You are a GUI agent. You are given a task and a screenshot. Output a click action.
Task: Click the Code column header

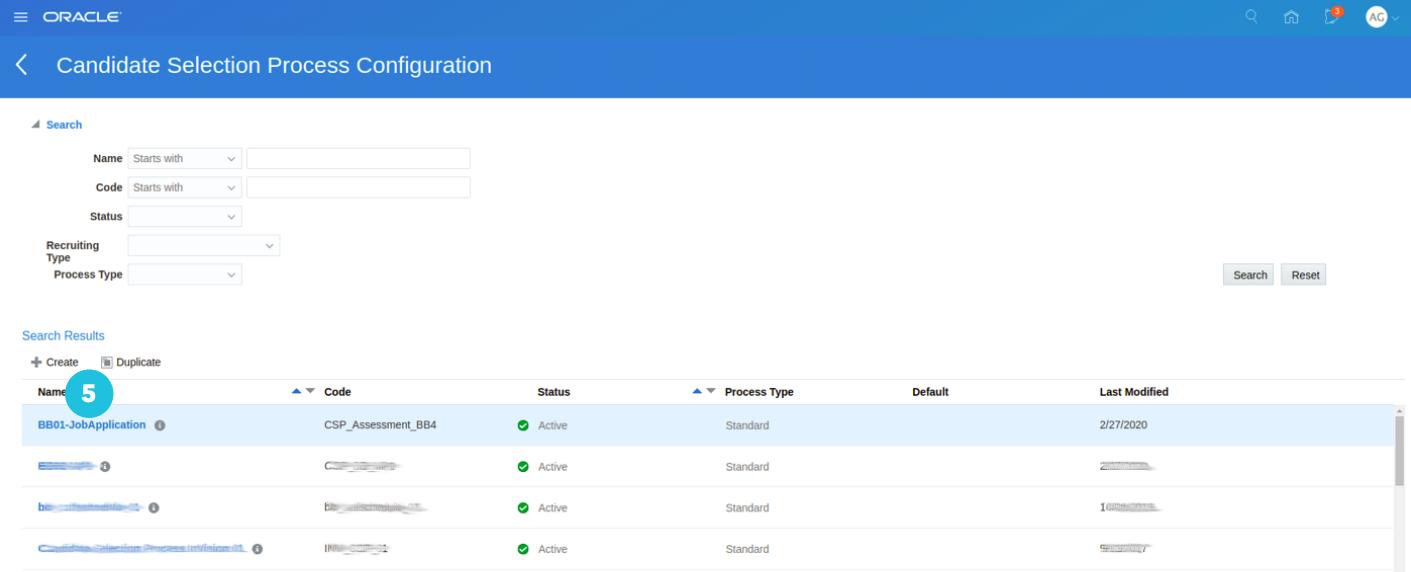pyautogui.click(x=338, y=392)
